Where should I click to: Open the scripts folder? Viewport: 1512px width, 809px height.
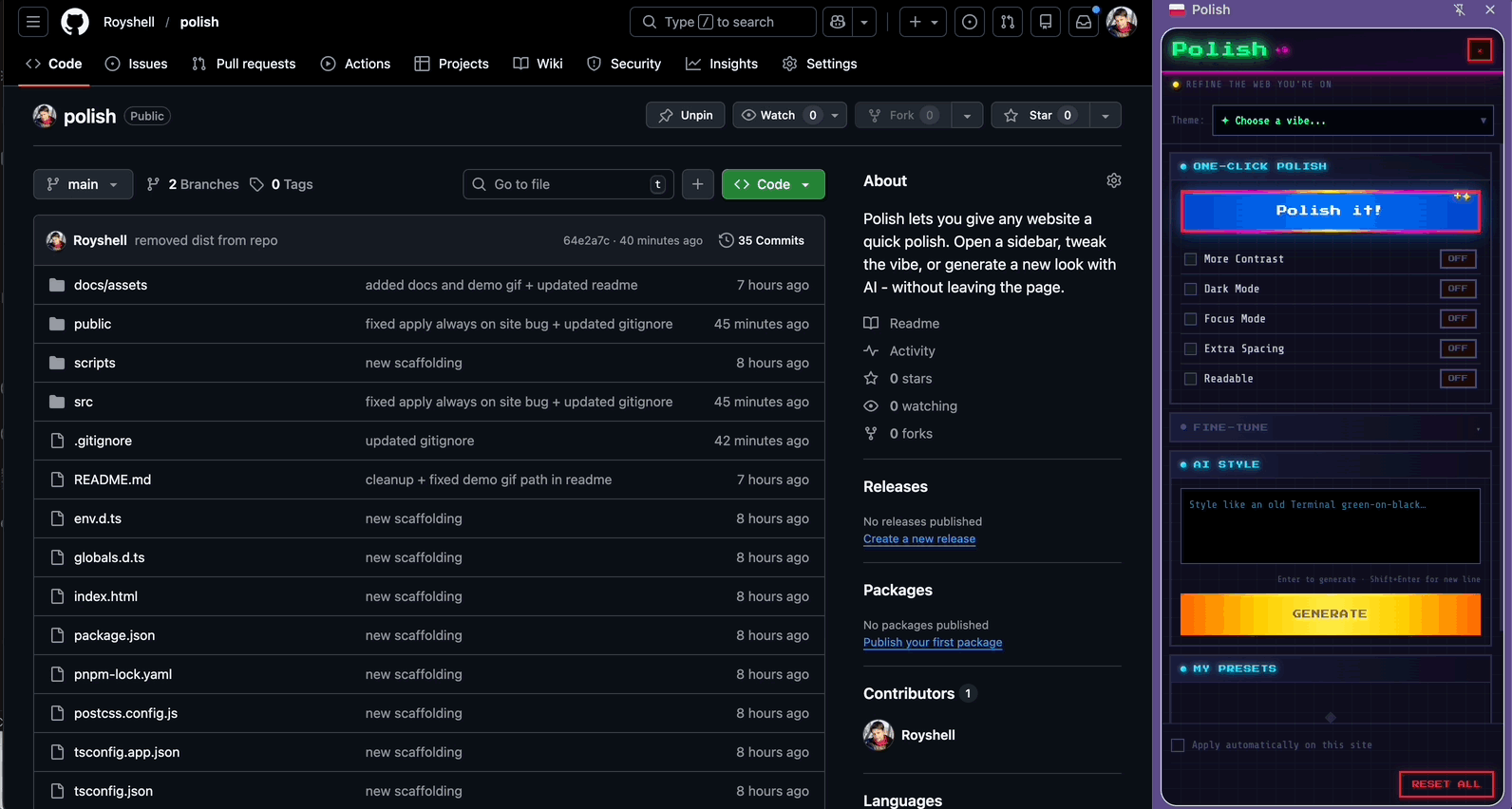point(95,363)
